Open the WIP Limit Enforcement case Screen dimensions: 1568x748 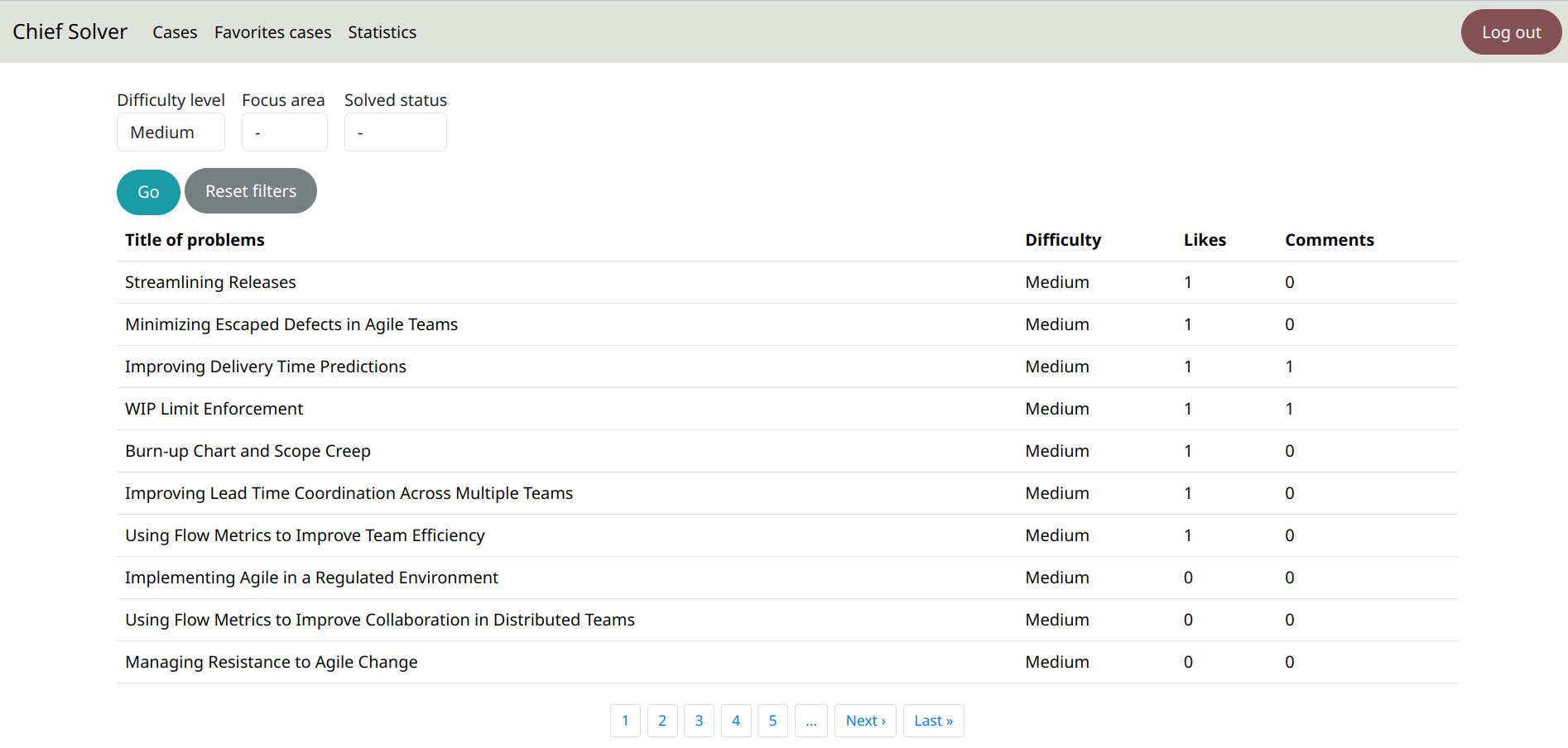click(x=214, y=409)
